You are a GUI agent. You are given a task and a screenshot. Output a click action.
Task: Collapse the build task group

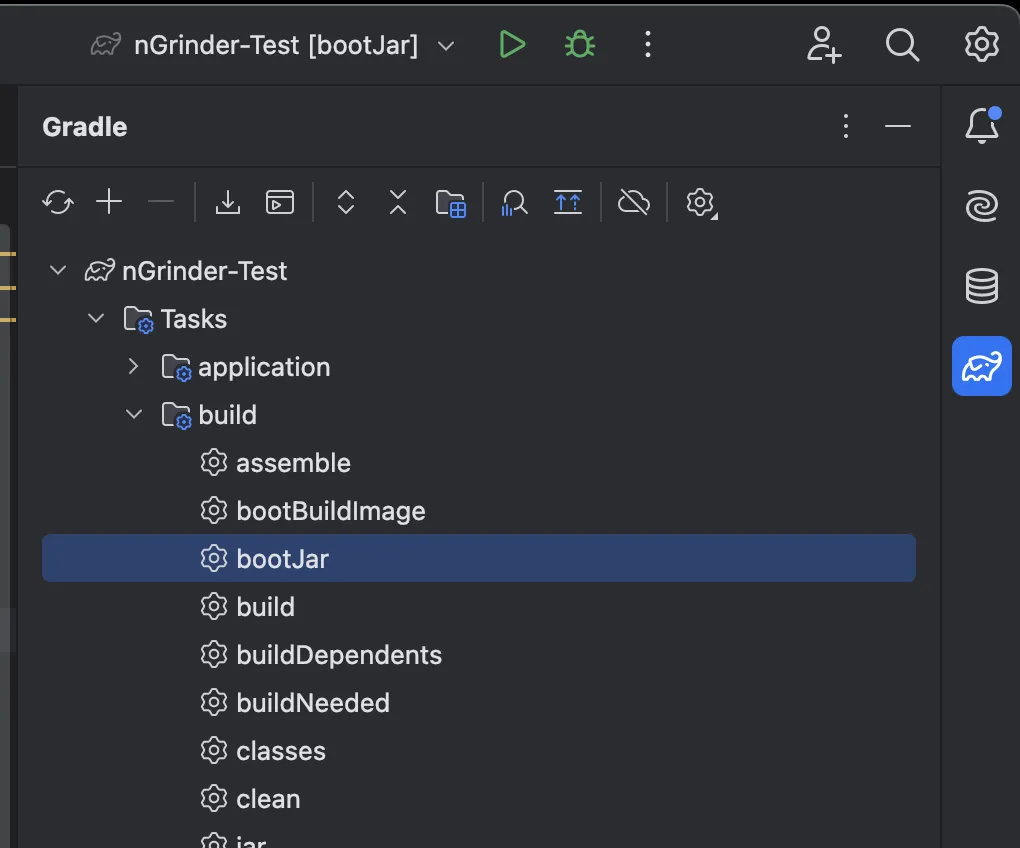point(133,414)
